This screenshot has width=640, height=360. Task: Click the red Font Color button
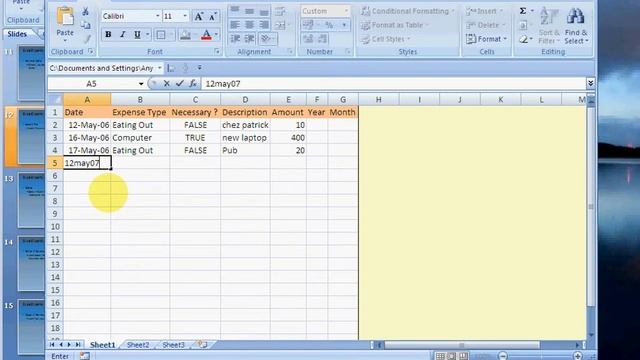click(x=207, y=35)
